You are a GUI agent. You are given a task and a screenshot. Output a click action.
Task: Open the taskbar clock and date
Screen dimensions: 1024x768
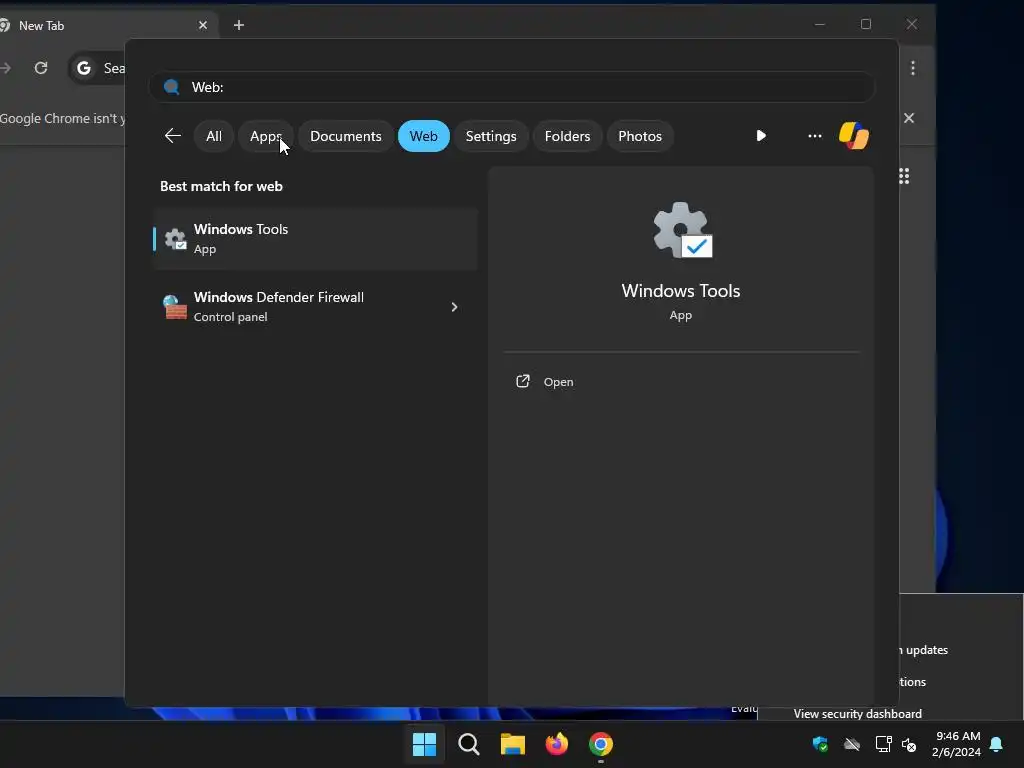956,744
